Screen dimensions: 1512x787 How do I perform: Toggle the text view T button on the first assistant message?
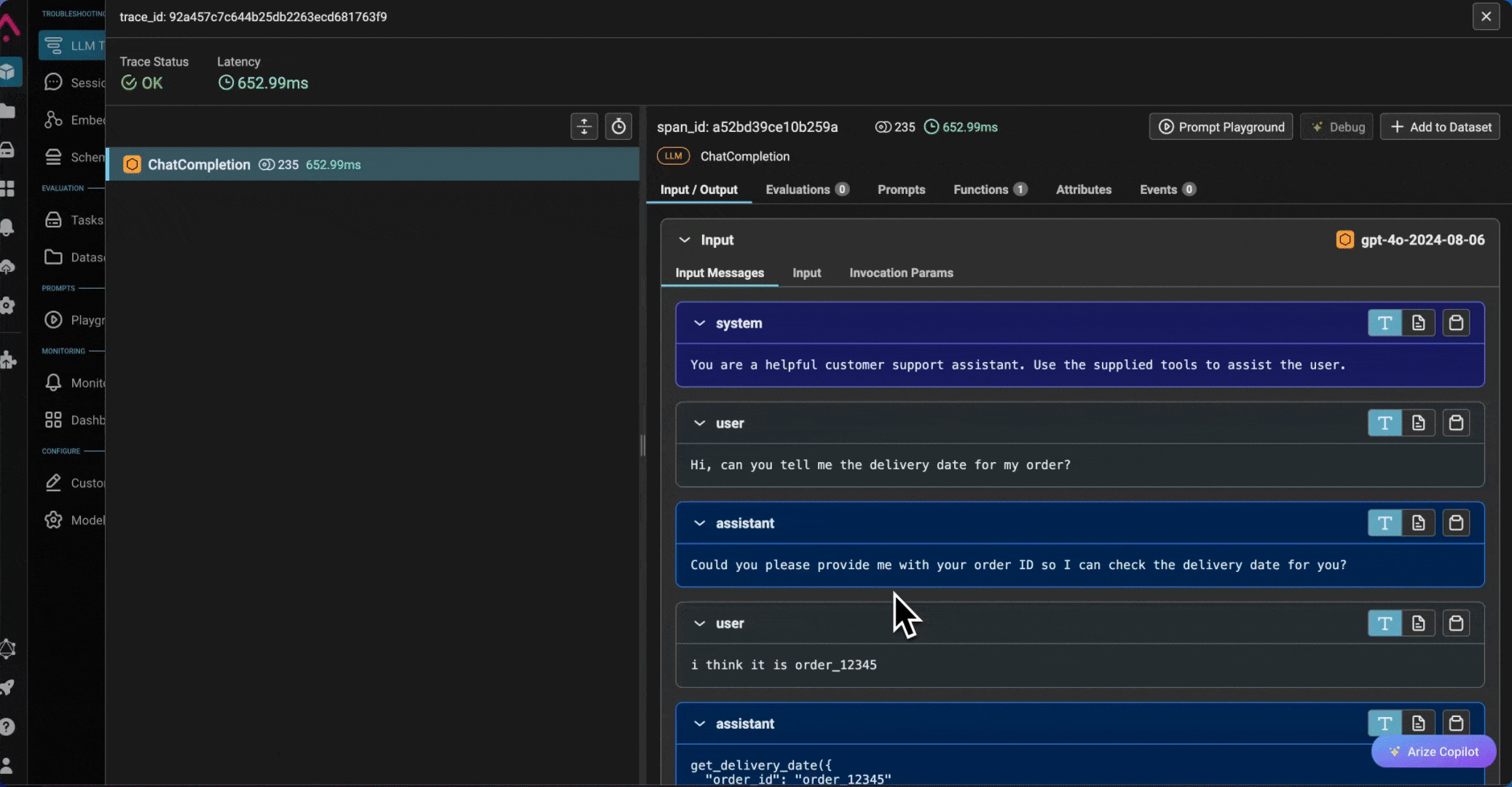1384,522
